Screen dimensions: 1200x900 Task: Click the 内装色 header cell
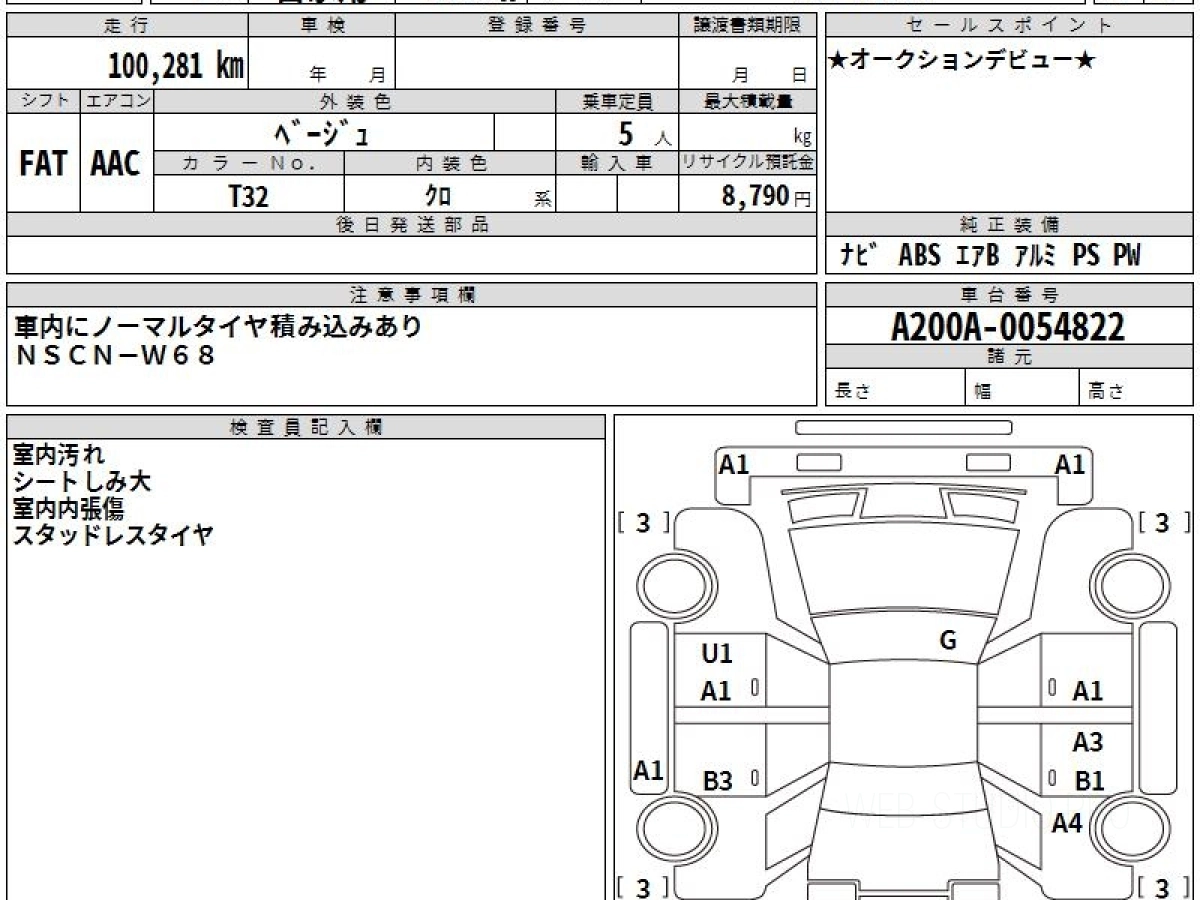coord(450,163)
